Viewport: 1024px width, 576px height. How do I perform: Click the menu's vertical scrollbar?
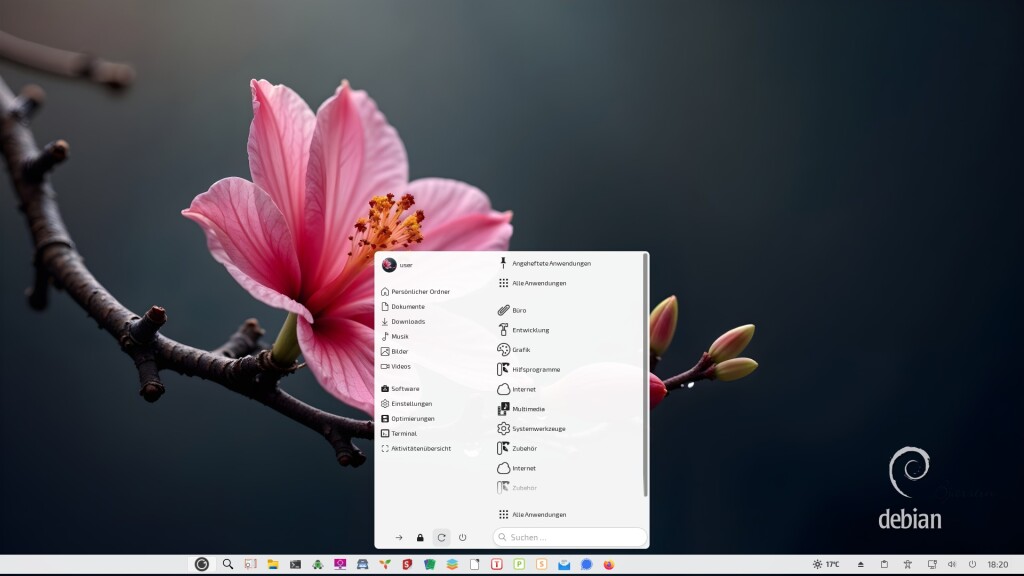[x=645, y=376]
